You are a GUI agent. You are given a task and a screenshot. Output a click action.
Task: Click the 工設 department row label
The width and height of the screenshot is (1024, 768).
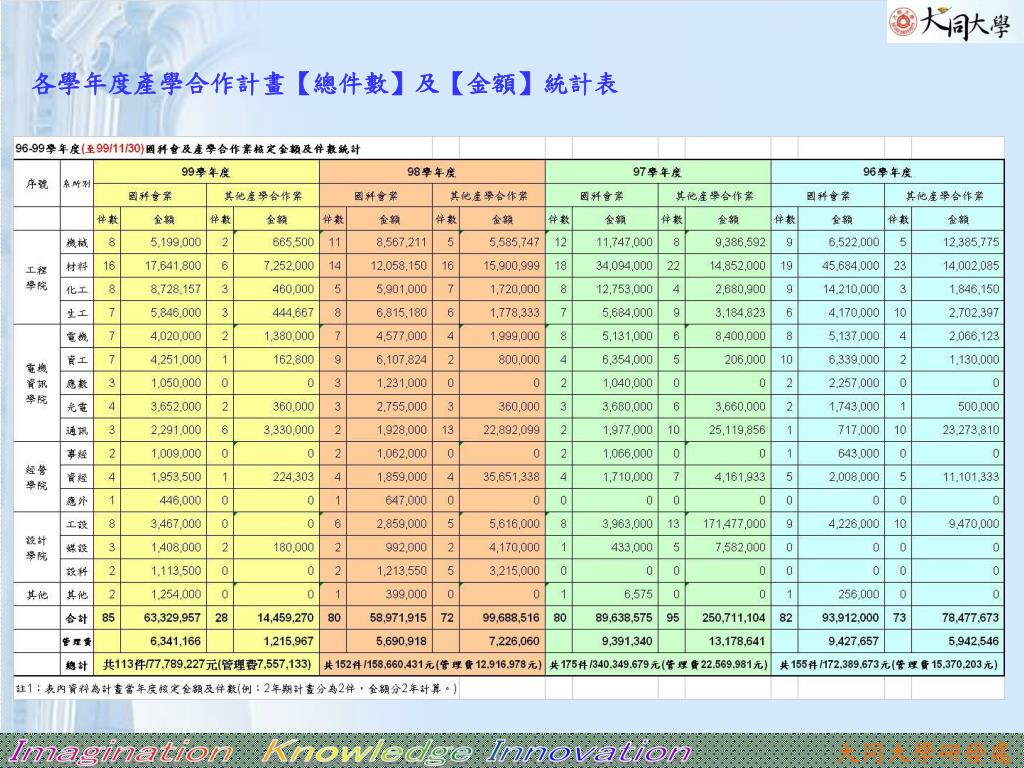(77, 525)
